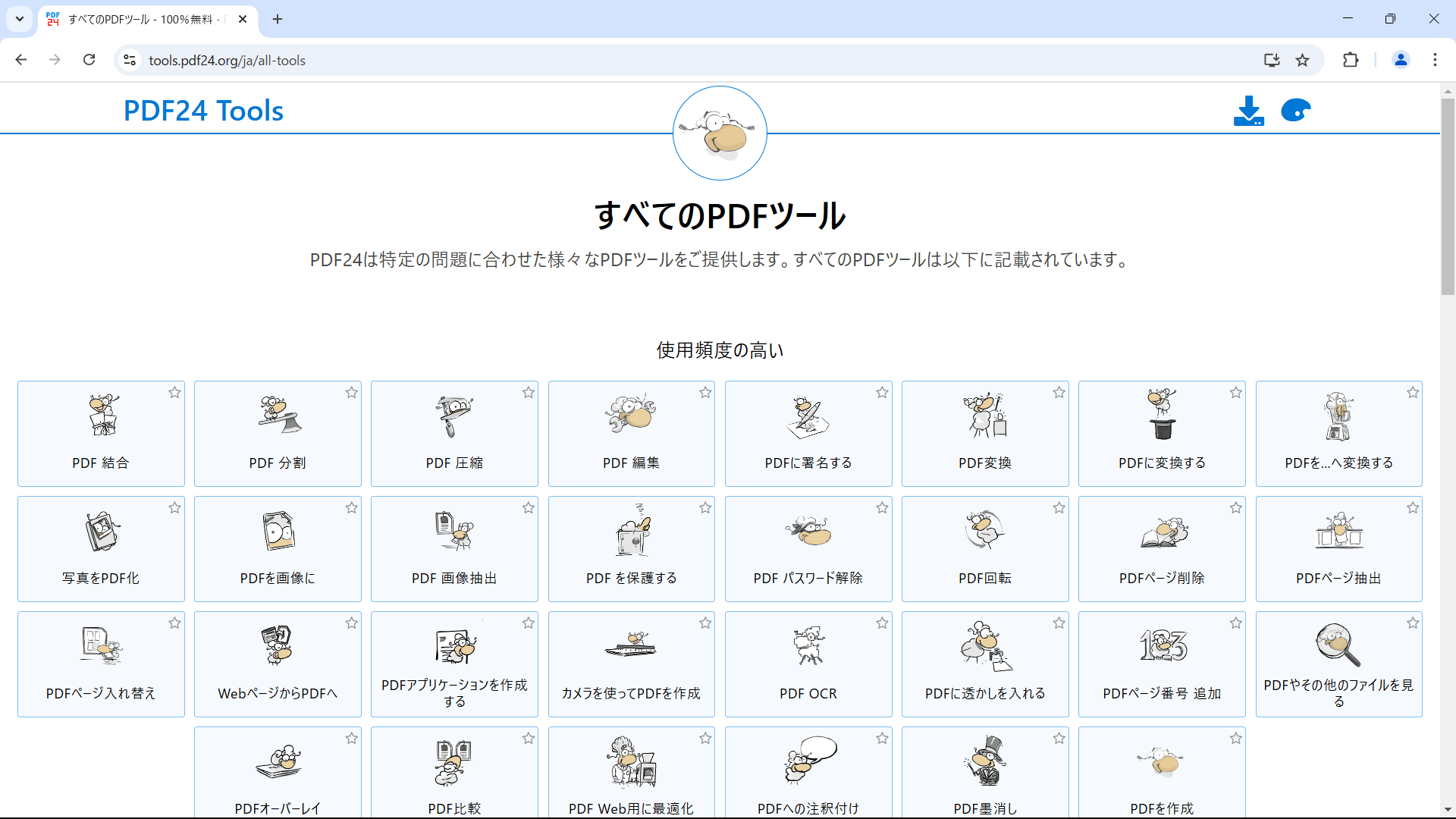
Task: Toggle favorite star on PDFを作成
Action: [x=1236, y=739]
